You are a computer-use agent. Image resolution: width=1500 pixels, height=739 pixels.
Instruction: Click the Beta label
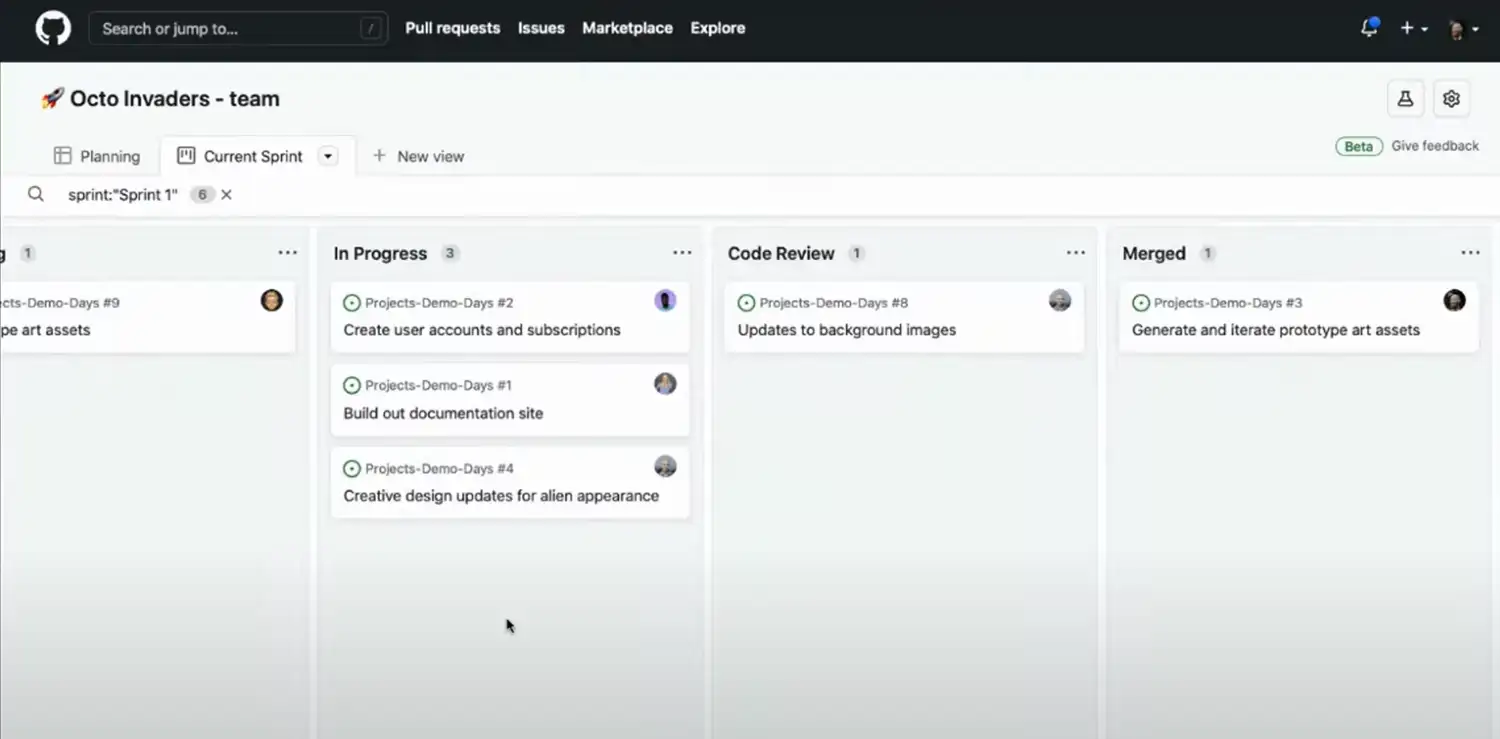pos(1359,146)
